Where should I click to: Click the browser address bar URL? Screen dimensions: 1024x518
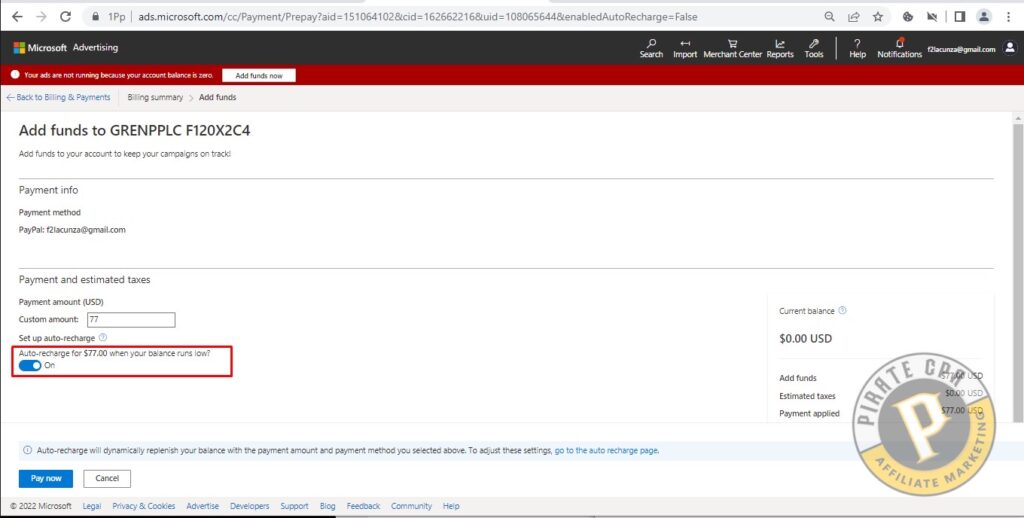418,17
